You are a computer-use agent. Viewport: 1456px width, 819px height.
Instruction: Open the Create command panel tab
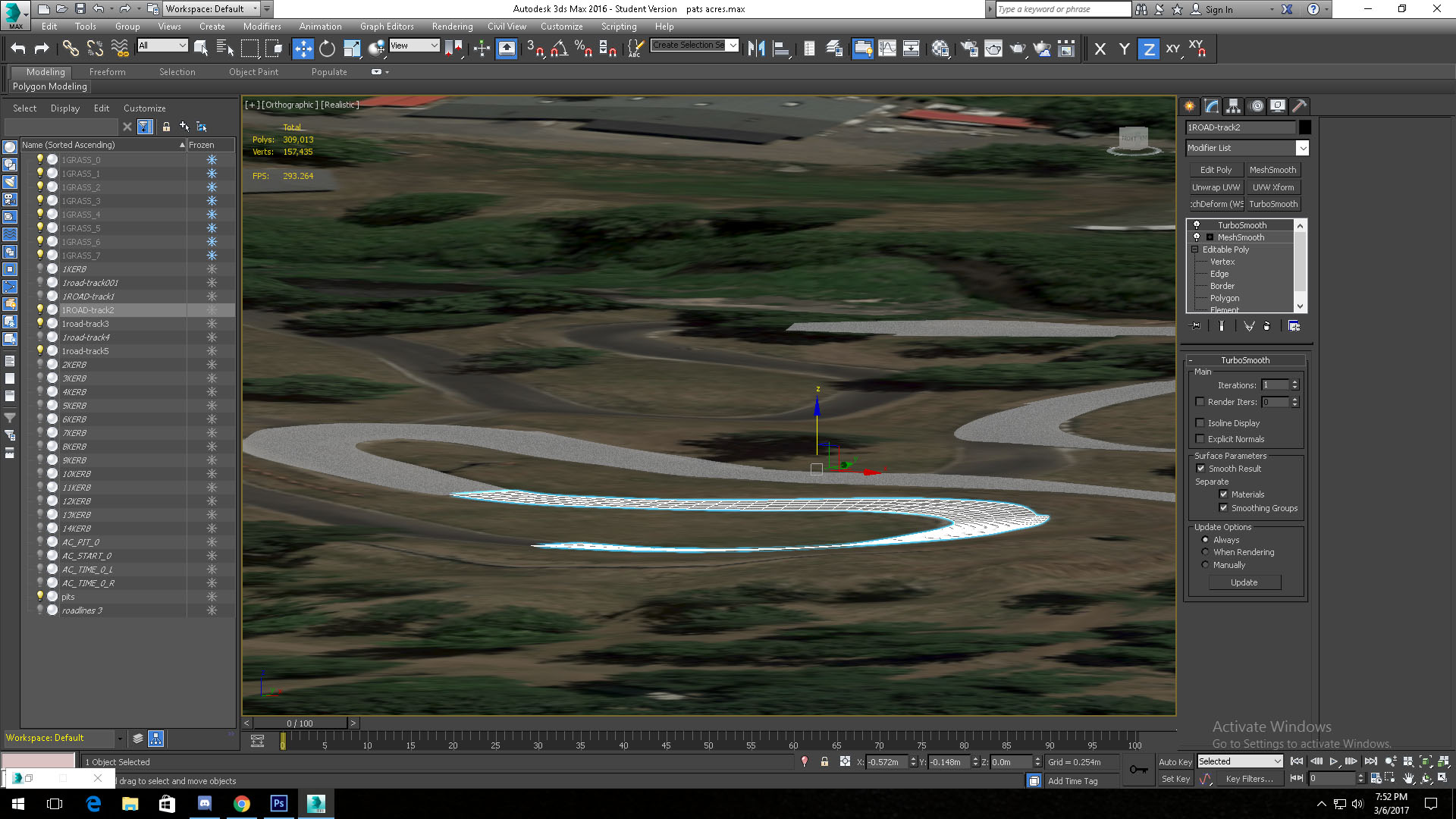click(1190, 106)
